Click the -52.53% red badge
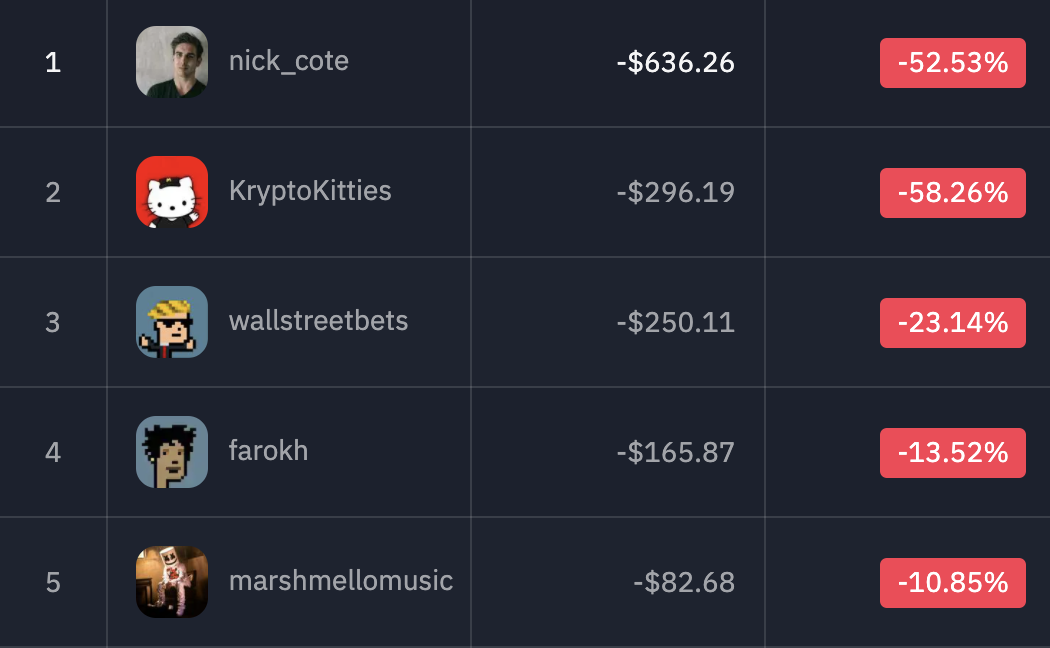 952,63
